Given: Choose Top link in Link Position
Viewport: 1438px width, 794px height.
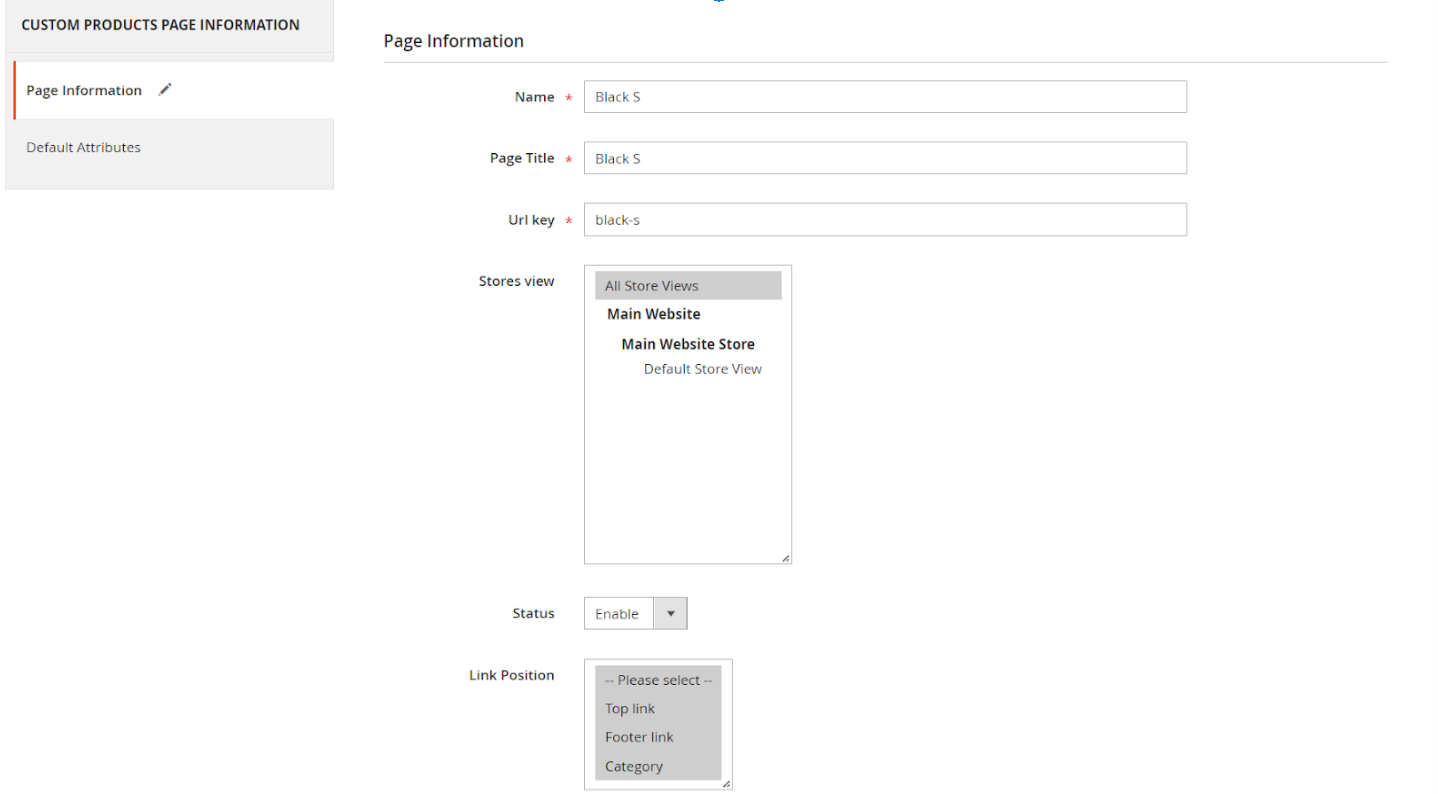Looking at the screenshot, I should click(630, 709).
